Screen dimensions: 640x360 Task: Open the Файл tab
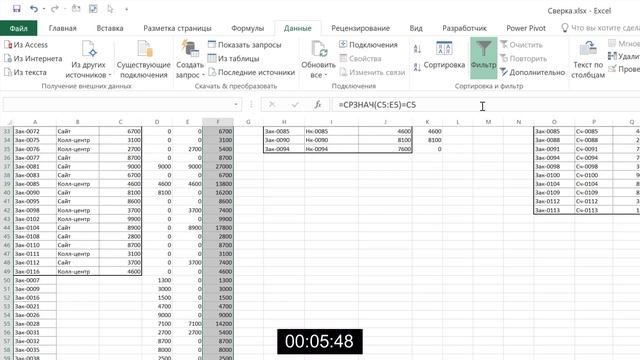point(18,28)
